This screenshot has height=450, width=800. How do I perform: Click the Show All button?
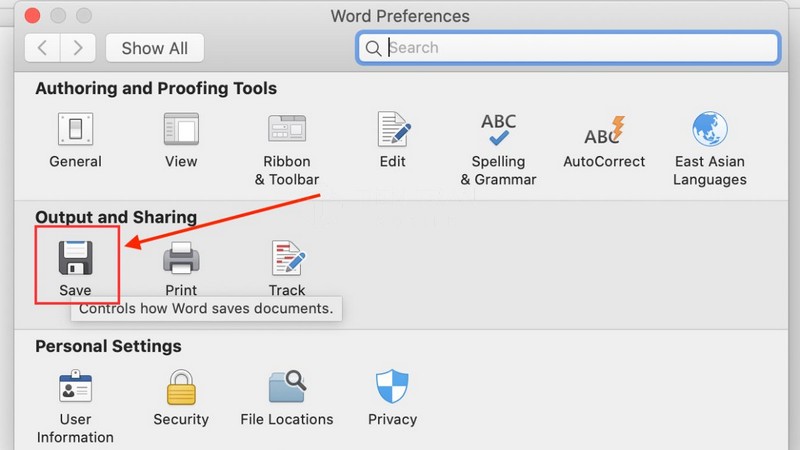(x=155, y=48)
